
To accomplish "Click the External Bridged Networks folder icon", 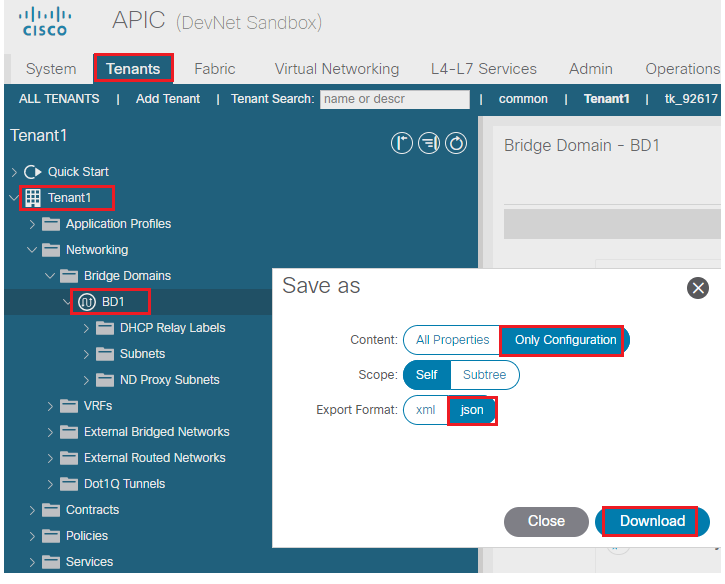I will coord(69,432).
